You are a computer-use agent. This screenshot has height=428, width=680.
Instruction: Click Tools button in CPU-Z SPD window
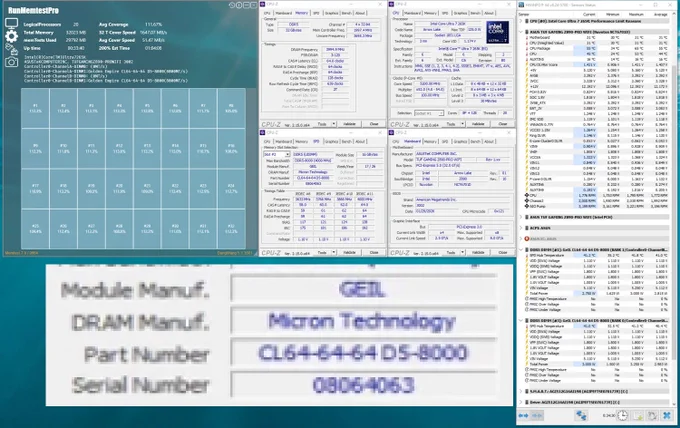click(x=322, y=252)
